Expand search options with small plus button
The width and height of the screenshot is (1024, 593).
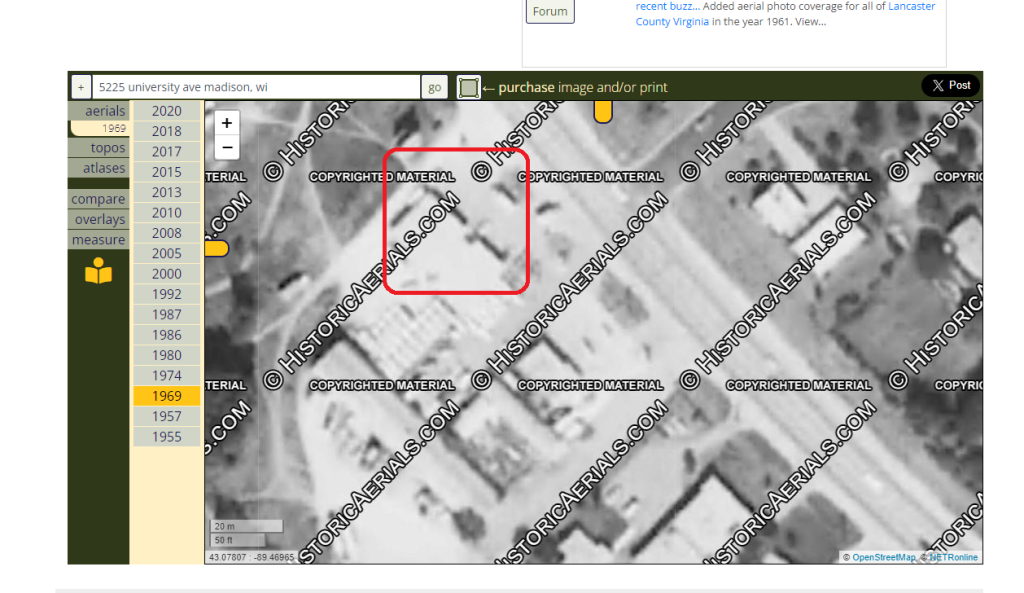[81, 87]
